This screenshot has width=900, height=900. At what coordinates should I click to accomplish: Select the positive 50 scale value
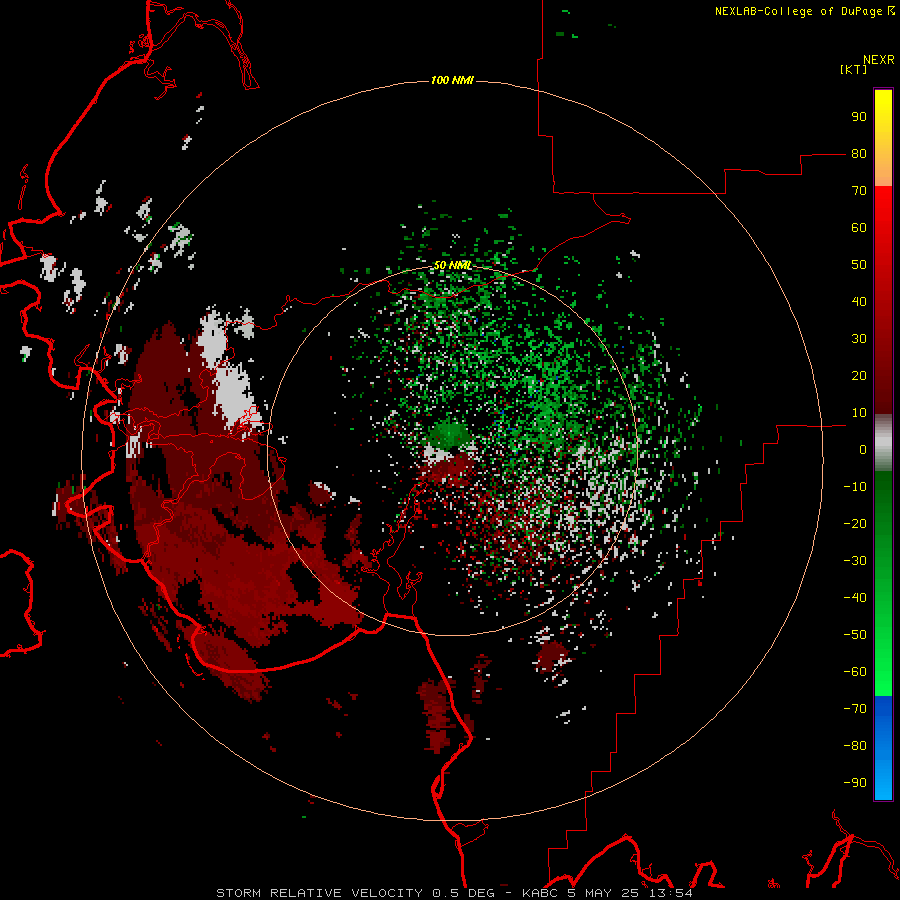(x=859, y=265)
